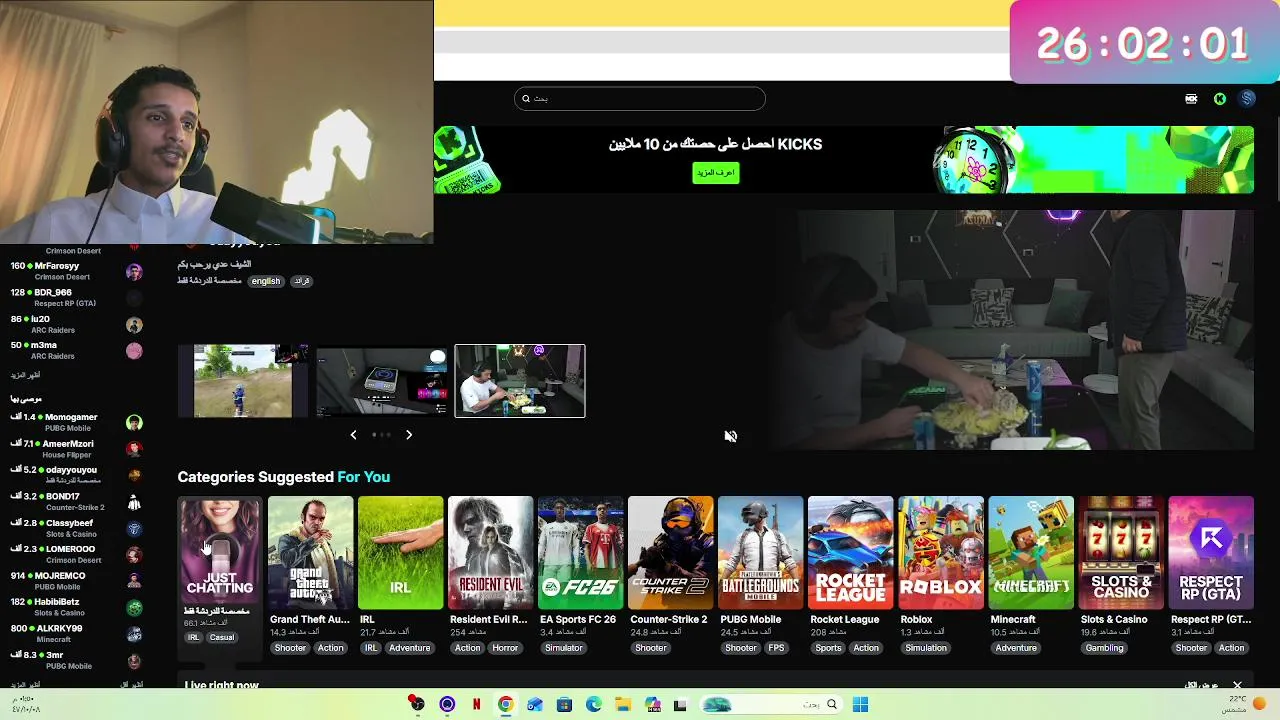This screenshot has width=1280, height=720.
Task: Open the Kick store icon in header
Action: coord(1191,99)
